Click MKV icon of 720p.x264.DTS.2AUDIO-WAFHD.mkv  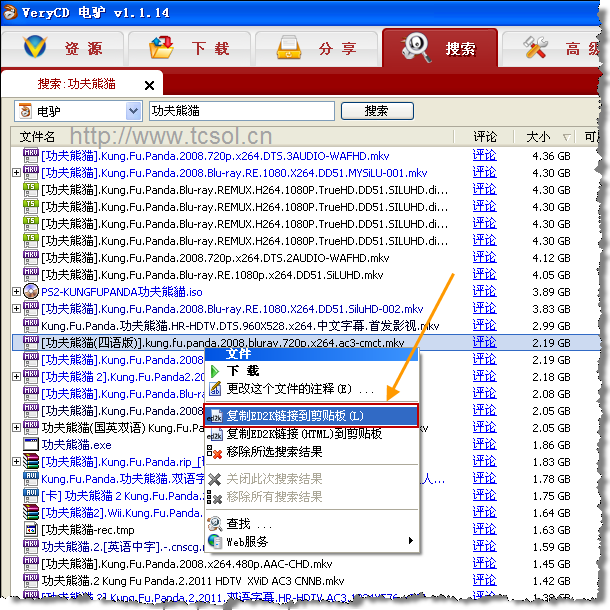[x=31, y=258]
